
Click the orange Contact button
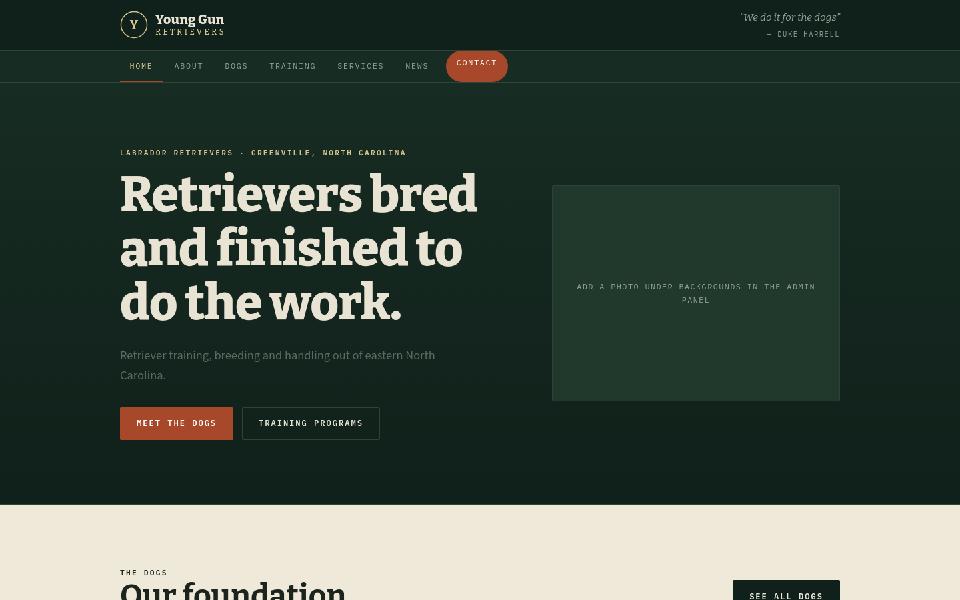[x=477, y=66]
